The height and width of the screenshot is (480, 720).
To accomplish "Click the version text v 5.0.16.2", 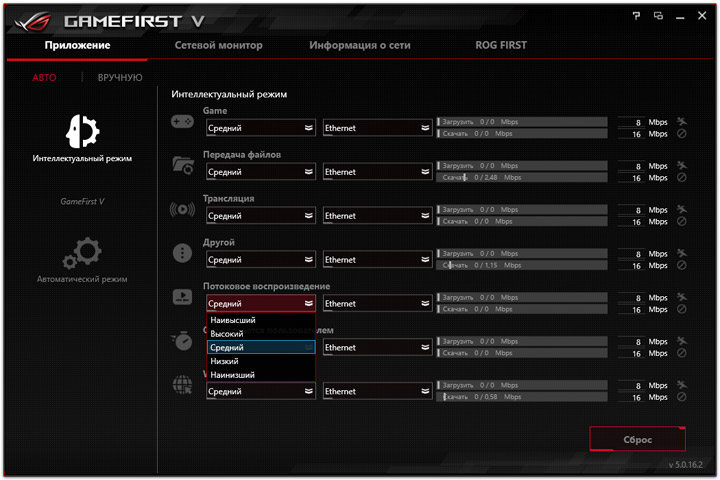I will pos(685,464).
